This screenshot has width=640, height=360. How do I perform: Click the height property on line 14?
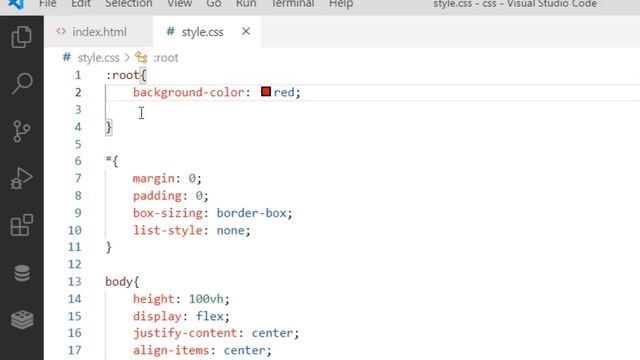(x=153, y=299)
